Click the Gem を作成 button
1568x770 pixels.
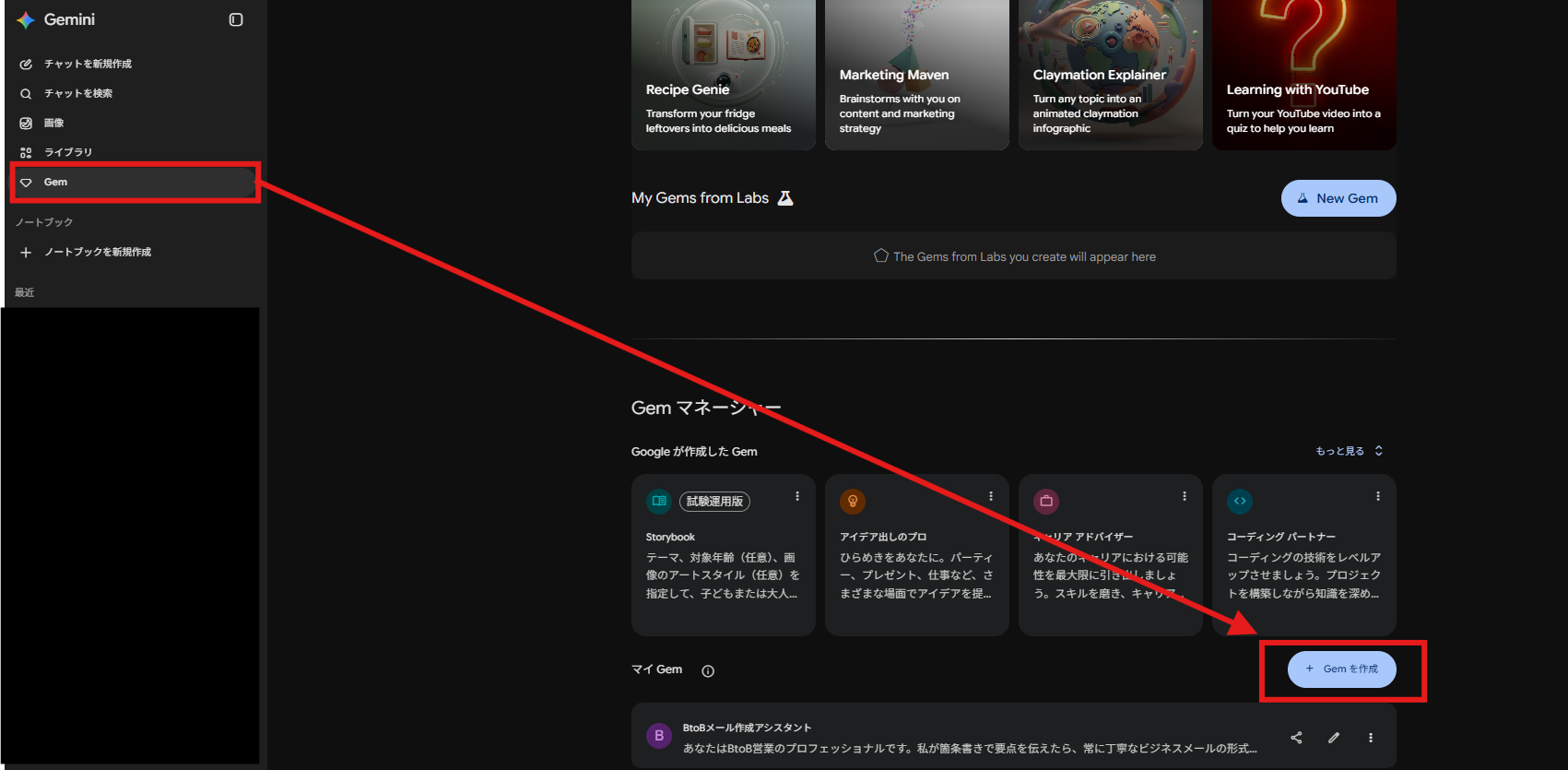pyautogui.click(x=1342, y=669)
